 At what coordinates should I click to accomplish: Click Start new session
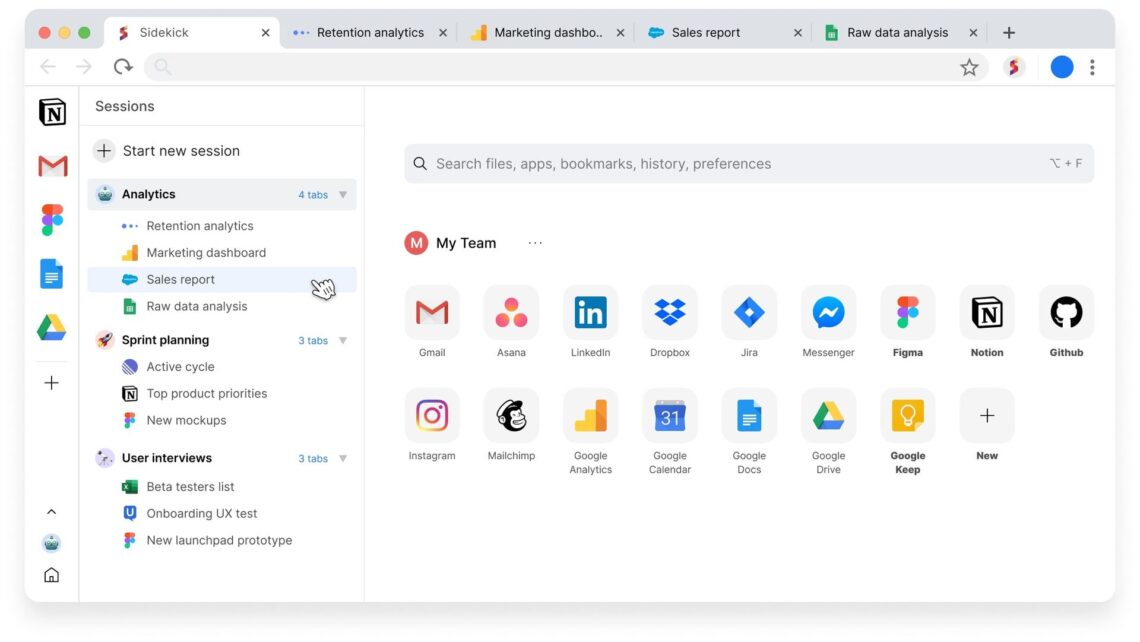click(180, 150)
